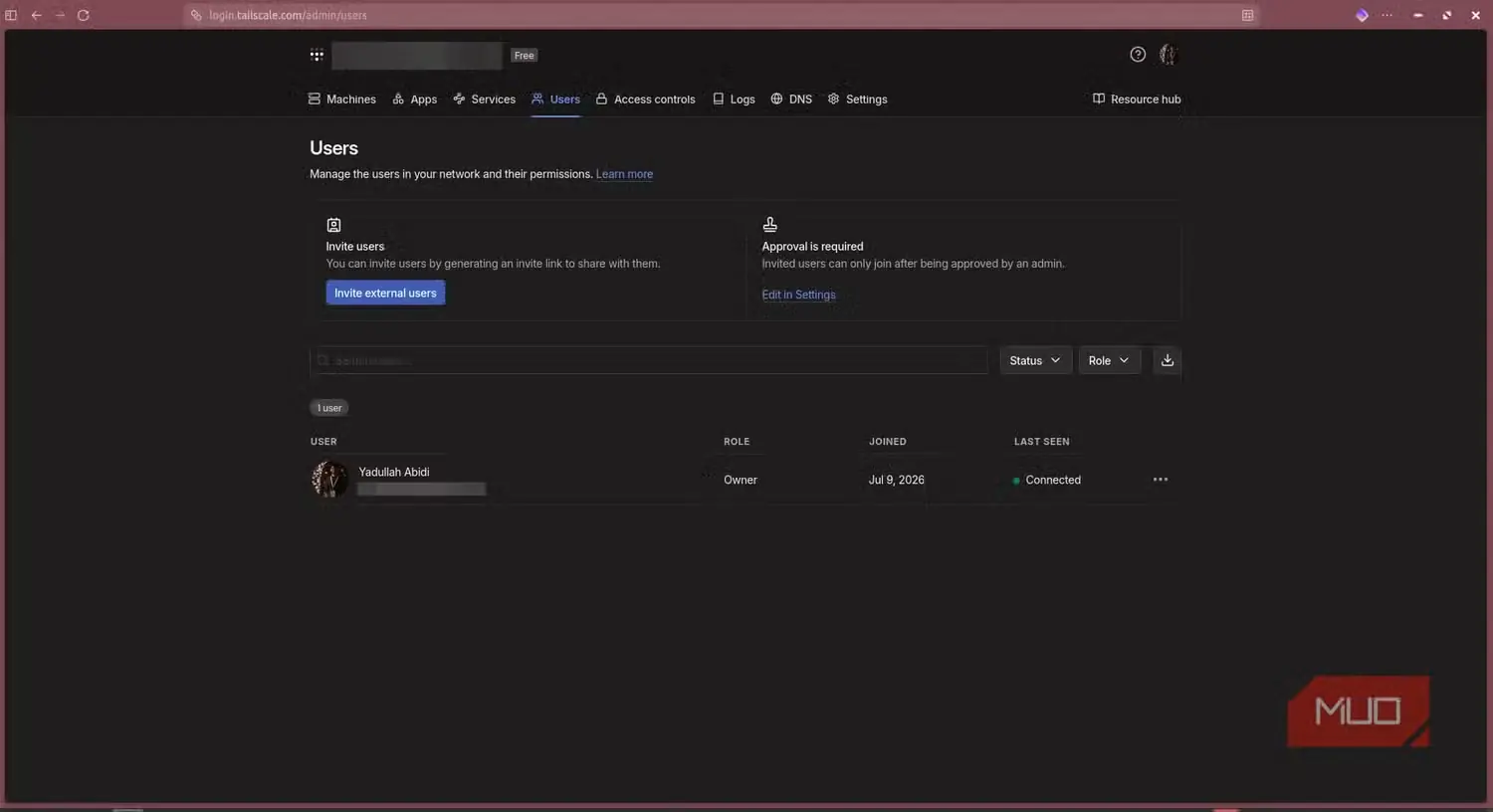
Task: Click the Free plan badge
Action: (x=525, y=56)
